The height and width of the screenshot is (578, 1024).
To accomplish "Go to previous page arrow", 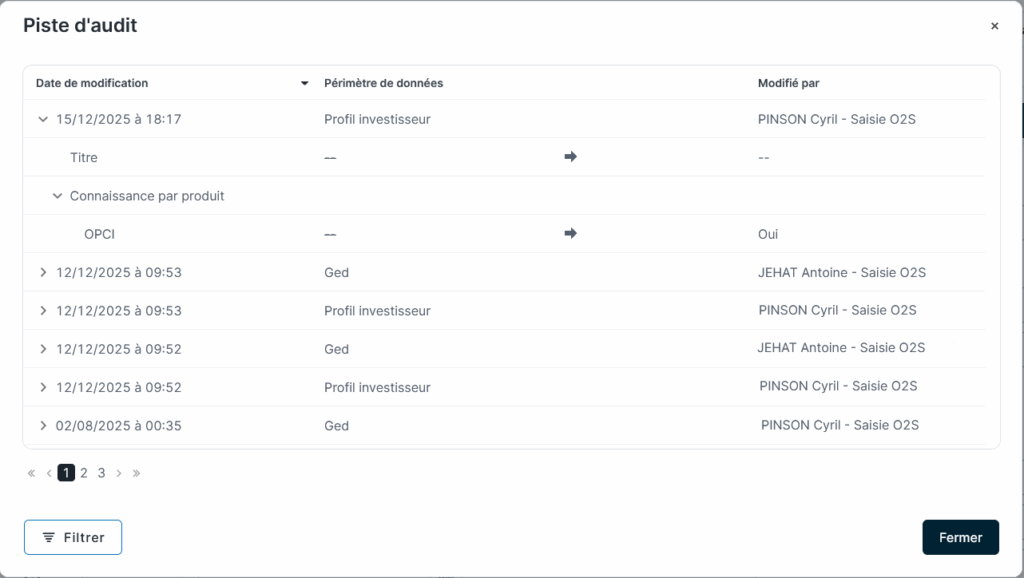I will tap(49, 473).
